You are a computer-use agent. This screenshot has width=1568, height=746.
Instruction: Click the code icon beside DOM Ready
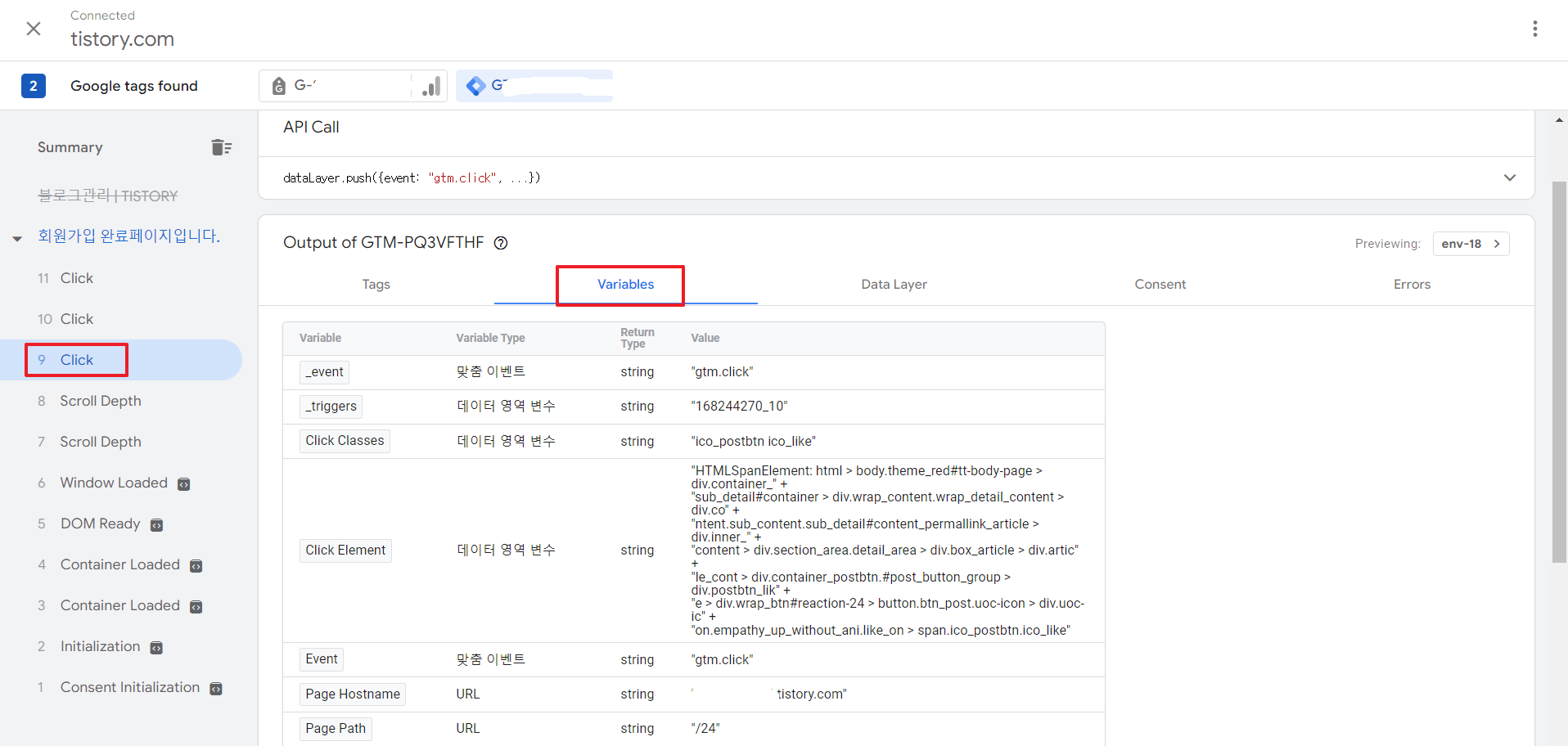pyautogui.click(x=156, y=525)
